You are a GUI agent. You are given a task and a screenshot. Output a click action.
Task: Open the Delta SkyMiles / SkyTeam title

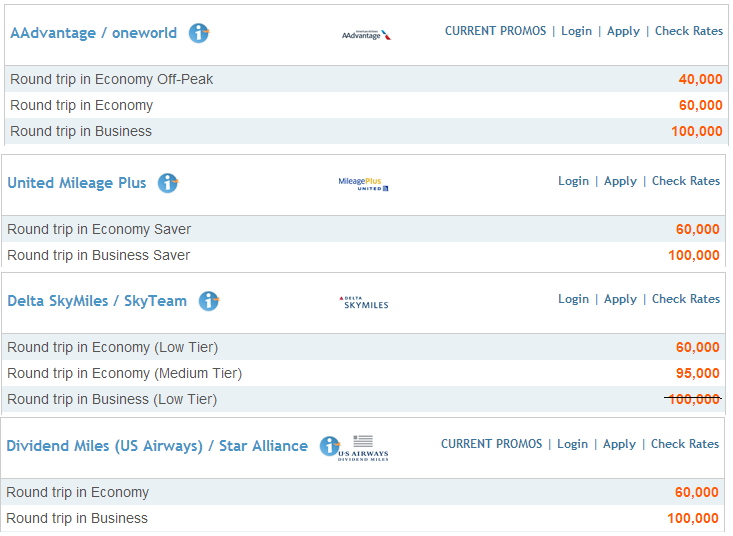point(97,301)
